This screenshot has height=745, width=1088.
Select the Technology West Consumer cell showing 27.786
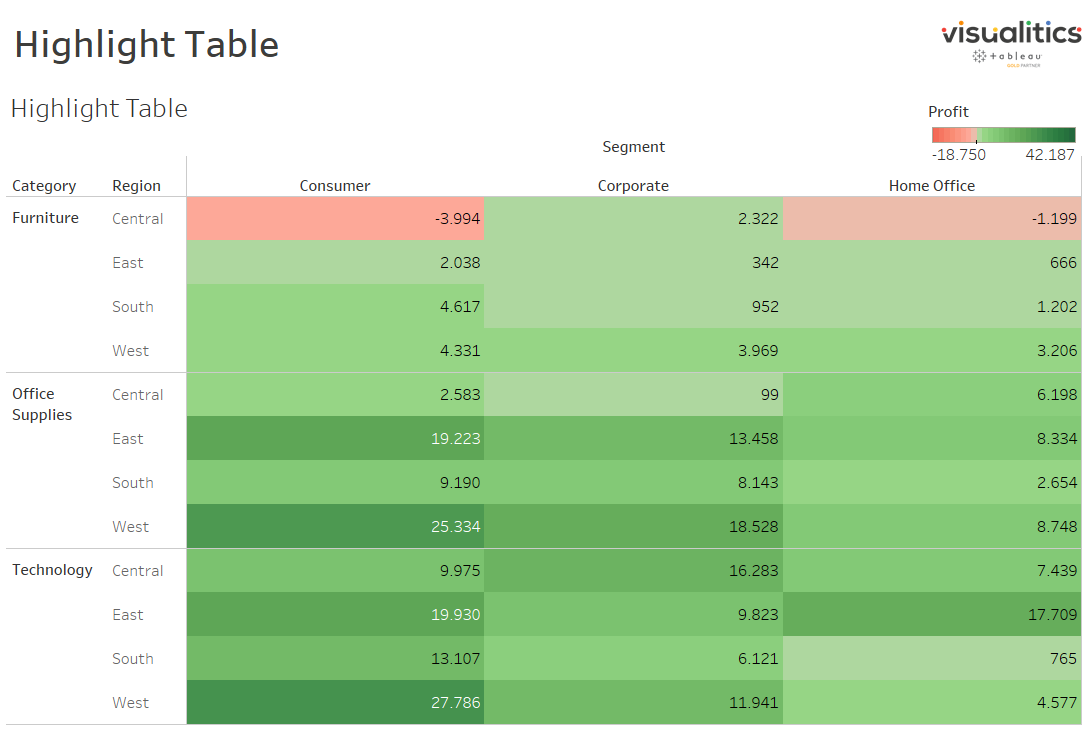334,702
